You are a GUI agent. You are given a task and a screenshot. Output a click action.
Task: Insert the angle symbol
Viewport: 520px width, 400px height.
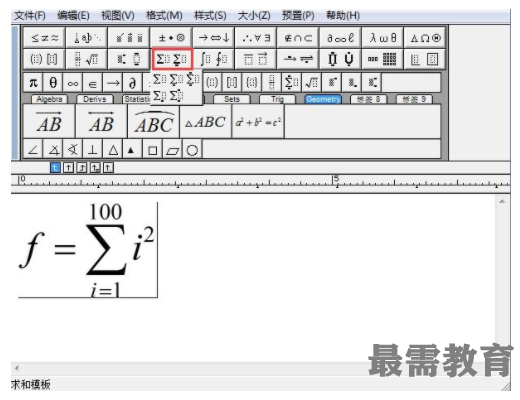point(33,150)
